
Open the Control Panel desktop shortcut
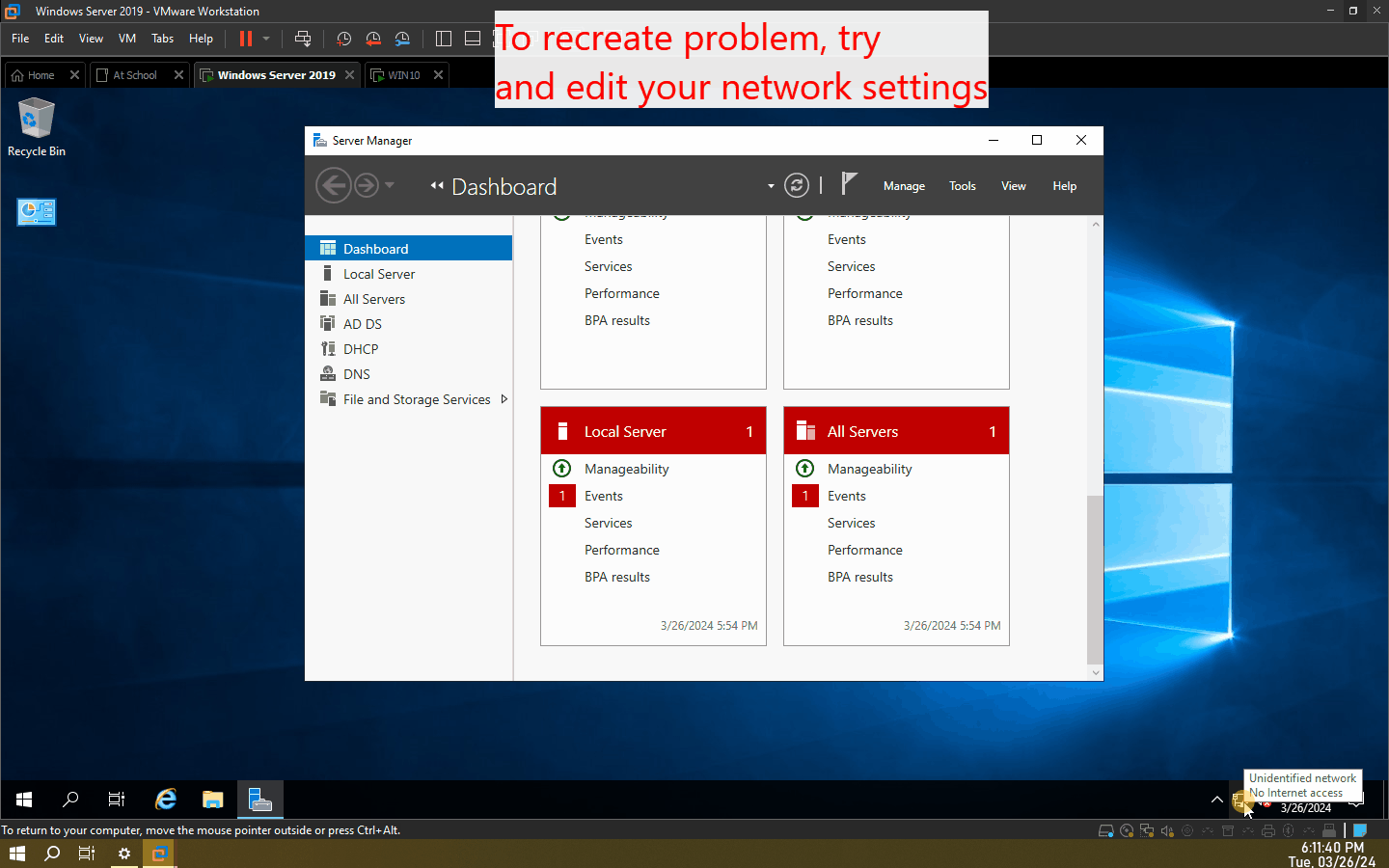[37, 211]
